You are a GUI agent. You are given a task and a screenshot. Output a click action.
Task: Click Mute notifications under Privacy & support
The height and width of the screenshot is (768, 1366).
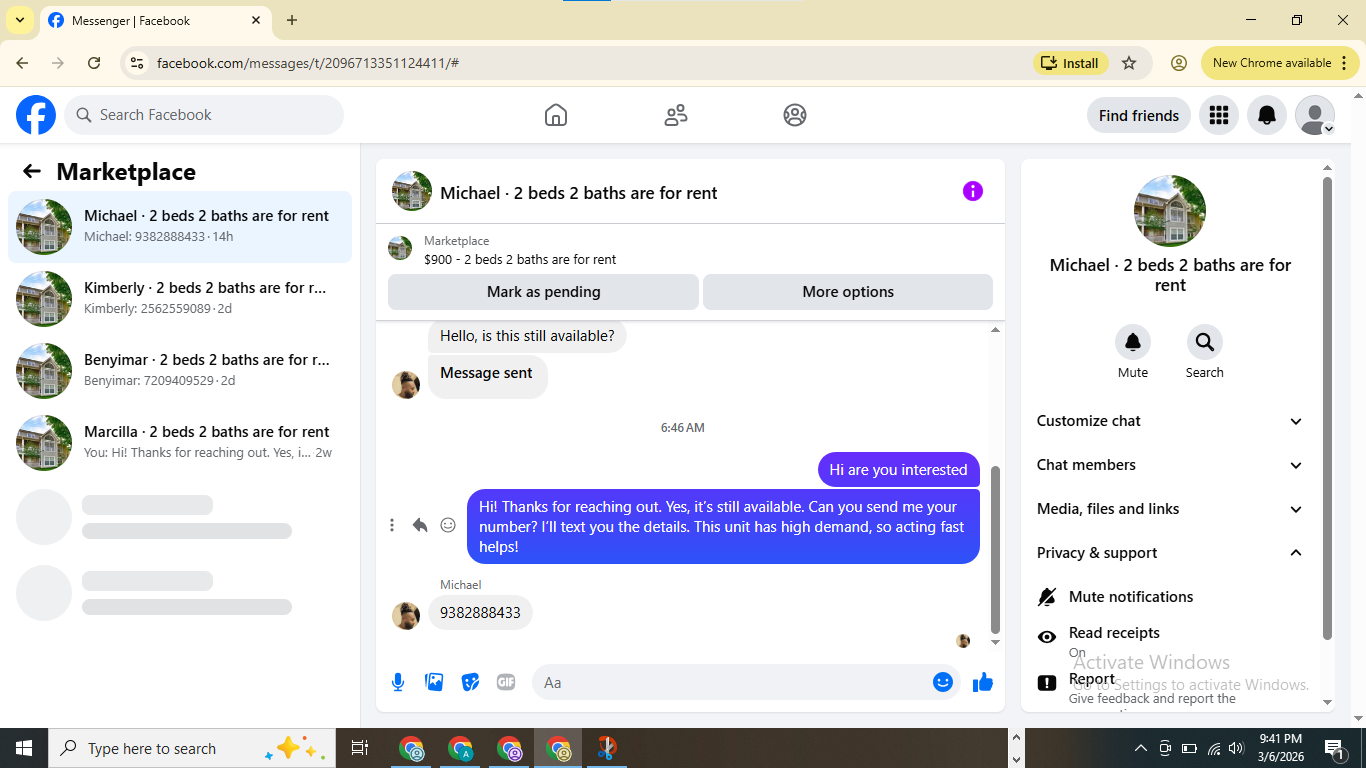[x=1170, y=597]
